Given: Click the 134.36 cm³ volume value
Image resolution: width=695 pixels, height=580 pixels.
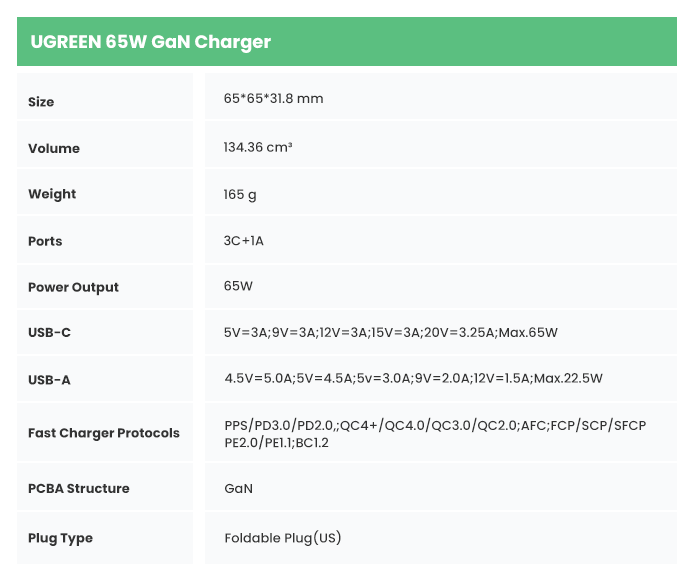Looking at the screenshot, I should [x=258, y=147].
